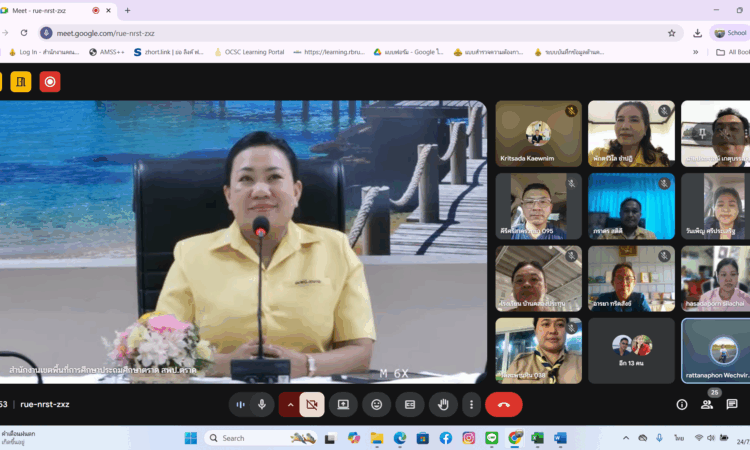Click the meeting code rue-nrst-zxz
750x450 pixels.
tap(45, 404)
